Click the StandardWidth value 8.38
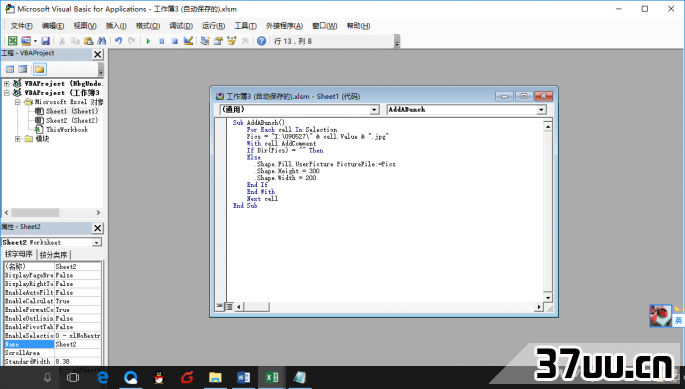The height and width of the screenshot is (389, 685). (78, 361)
